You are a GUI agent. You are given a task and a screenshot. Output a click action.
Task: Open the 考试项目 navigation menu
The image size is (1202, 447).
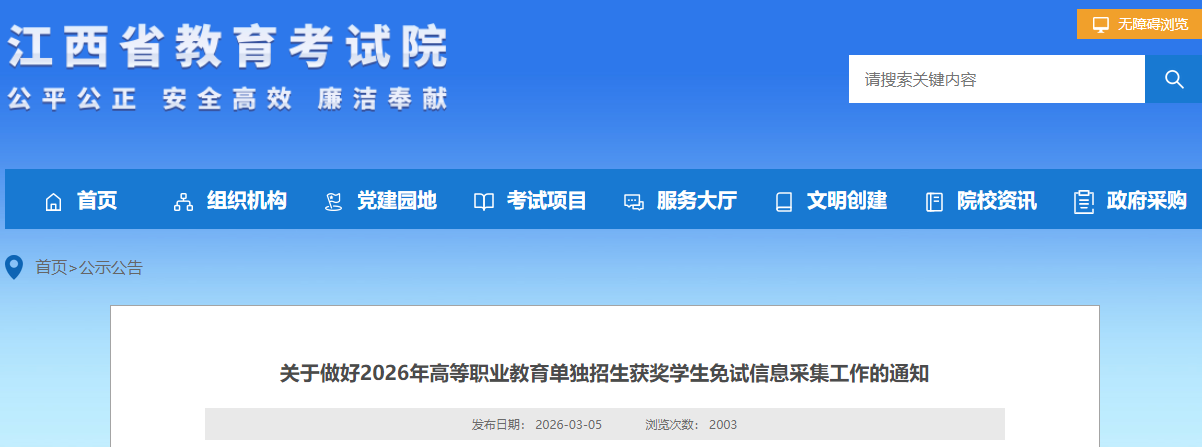(x=547, y=201)
